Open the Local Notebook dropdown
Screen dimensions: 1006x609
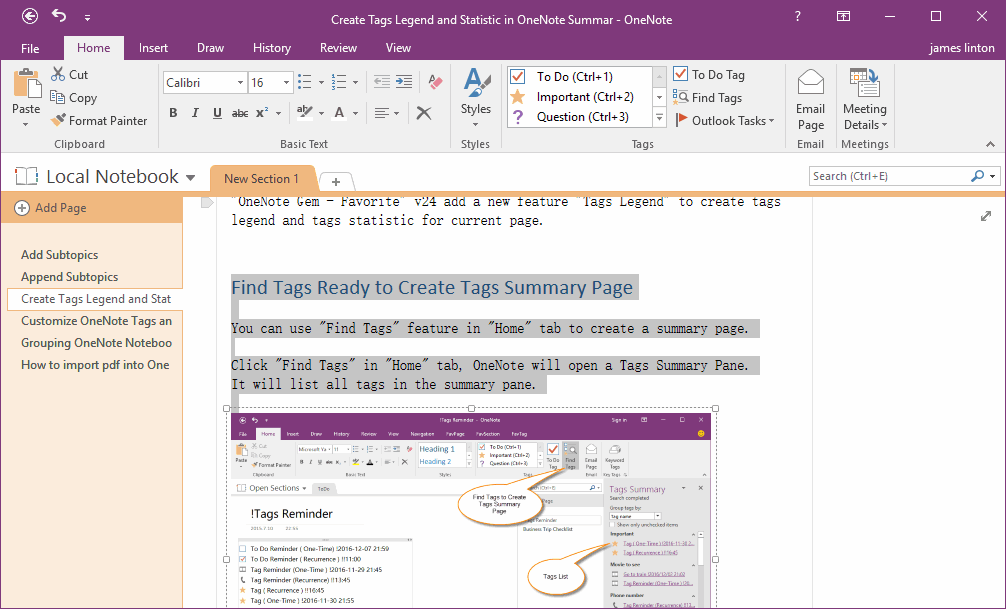click(190, 177)
